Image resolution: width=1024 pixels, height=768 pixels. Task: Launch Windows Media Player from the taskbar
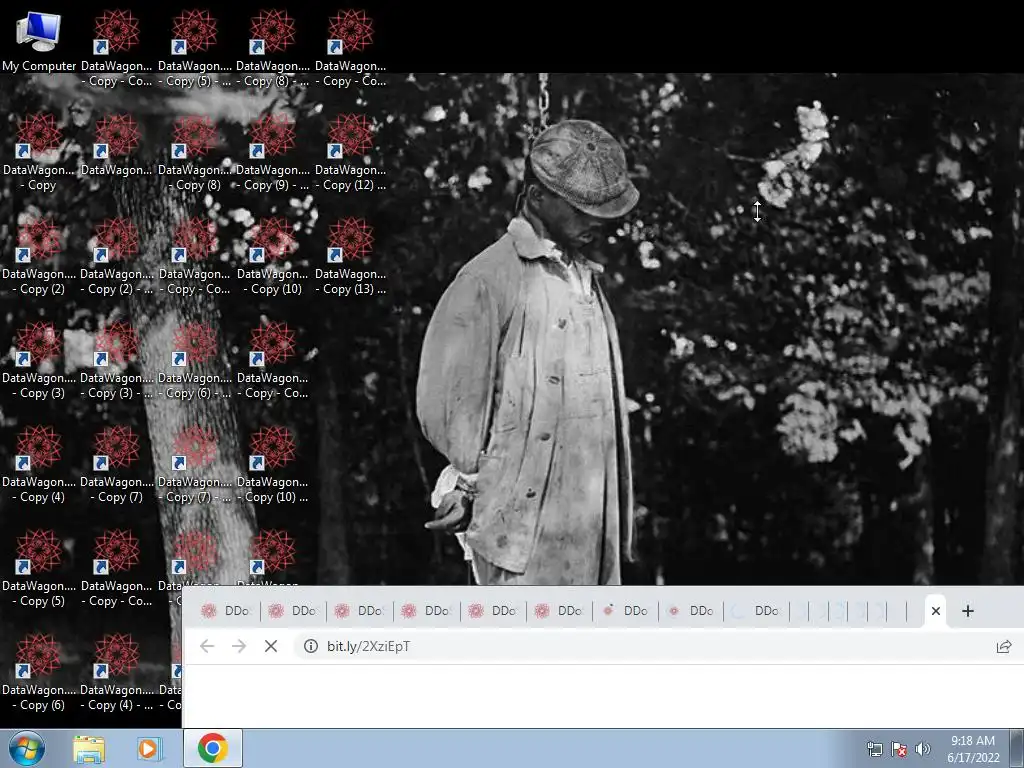149,749
